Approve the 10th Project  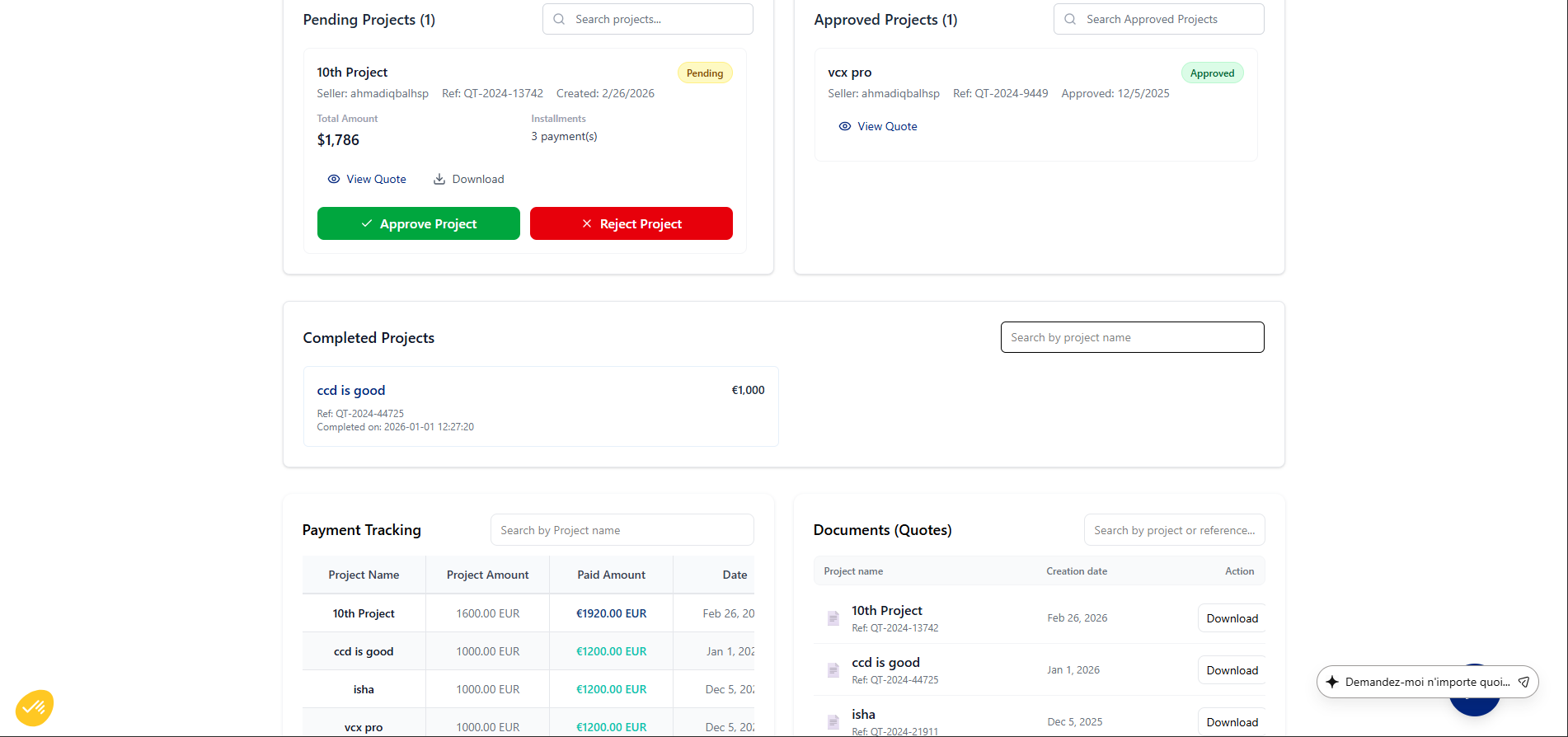419,223
